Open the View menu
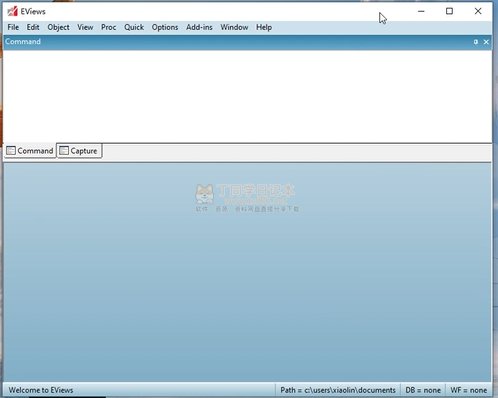 click(85, 27)
